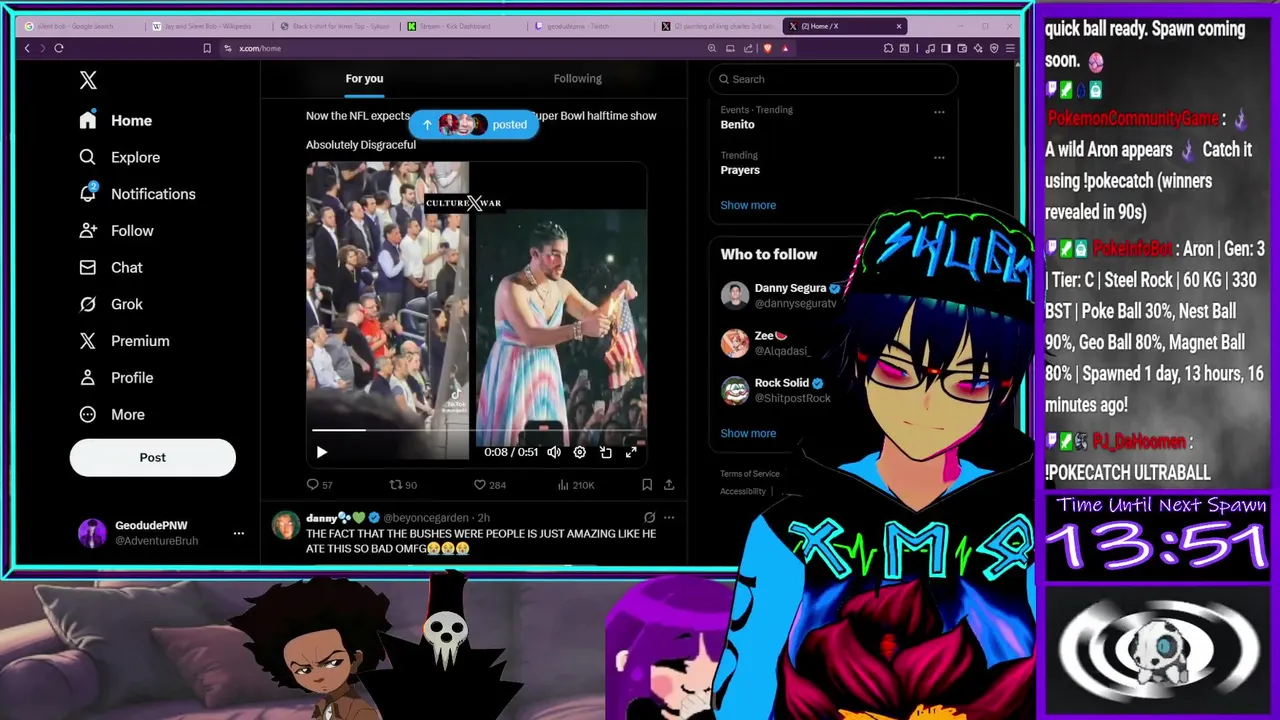The height and width of the screenshot is (720, 1280).
Task: Reply to the video post
Action: [320, 485]
